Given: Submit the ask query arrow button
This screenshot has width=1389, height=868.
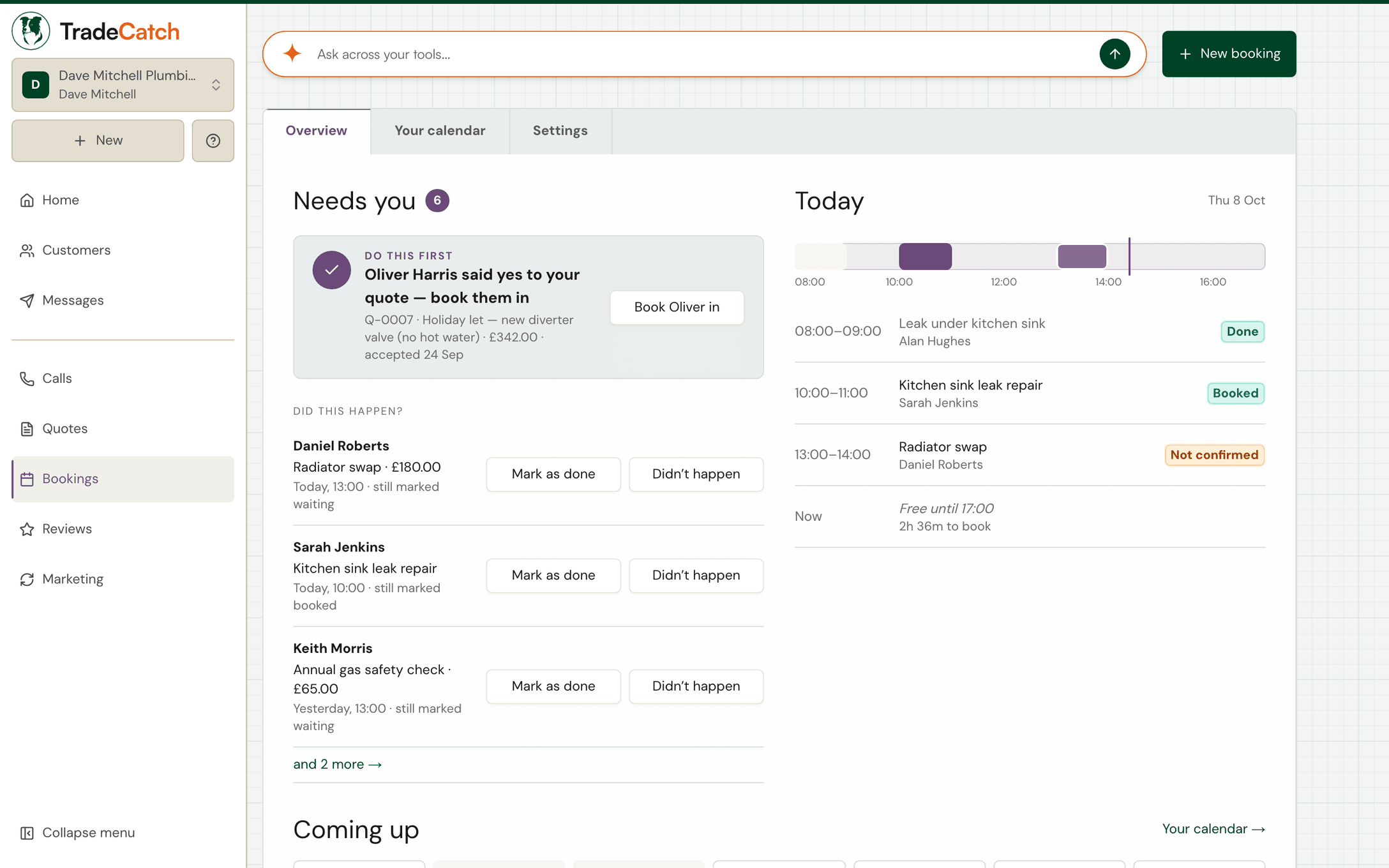Looking at the screenshot, I should pos(1115,54).
